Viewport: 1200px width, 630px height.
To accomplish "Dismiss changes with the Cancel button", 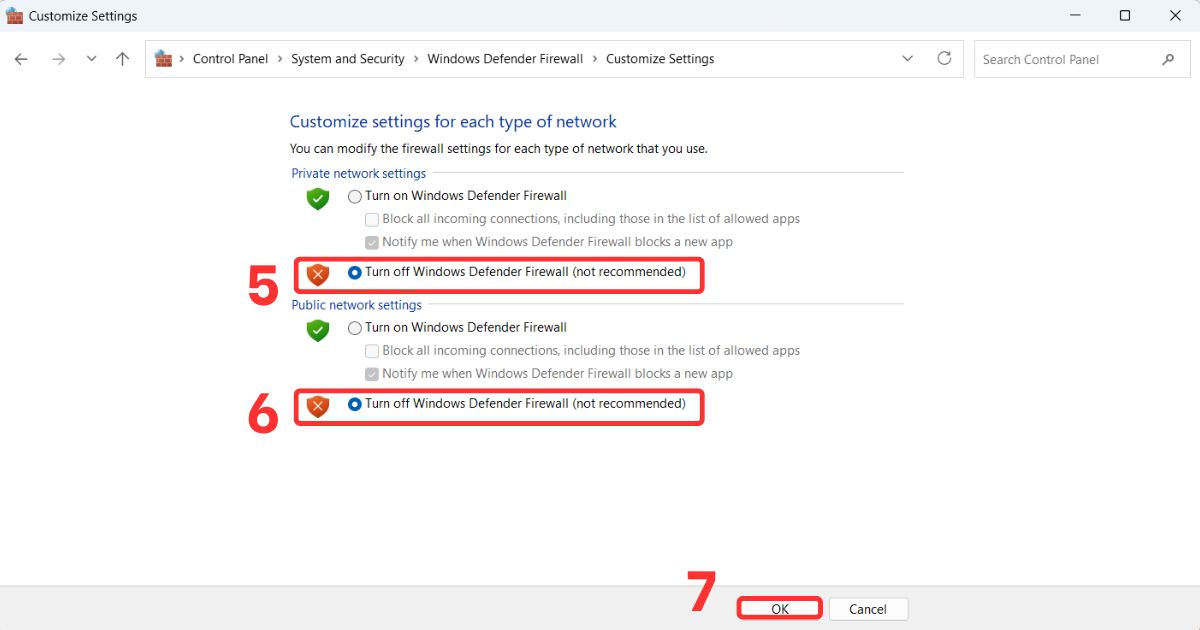I will 868,608.
